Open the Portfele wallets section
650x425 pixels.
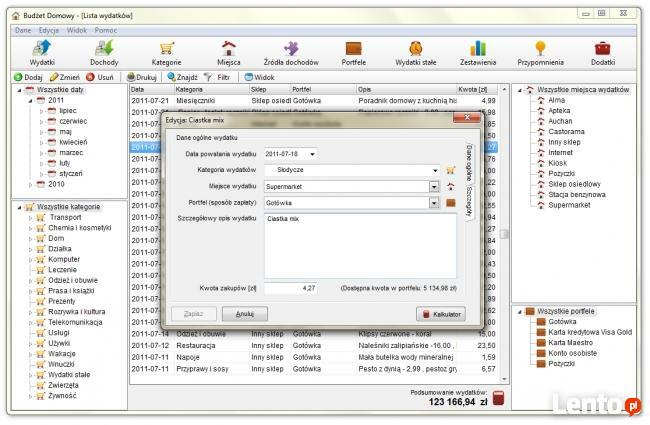353,52
